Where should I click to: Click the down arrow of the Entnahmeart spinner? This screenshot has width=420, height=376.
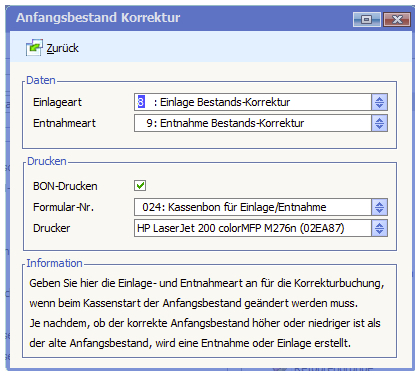pos(379,127)
